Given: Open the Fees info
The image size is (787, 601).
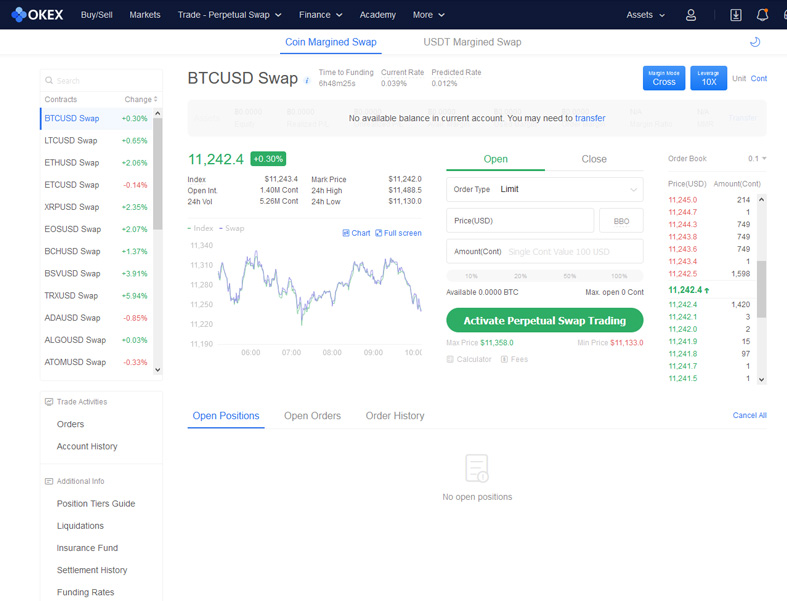Looking at the screenshot, I should pyautogui.click(x=514, y=359).
